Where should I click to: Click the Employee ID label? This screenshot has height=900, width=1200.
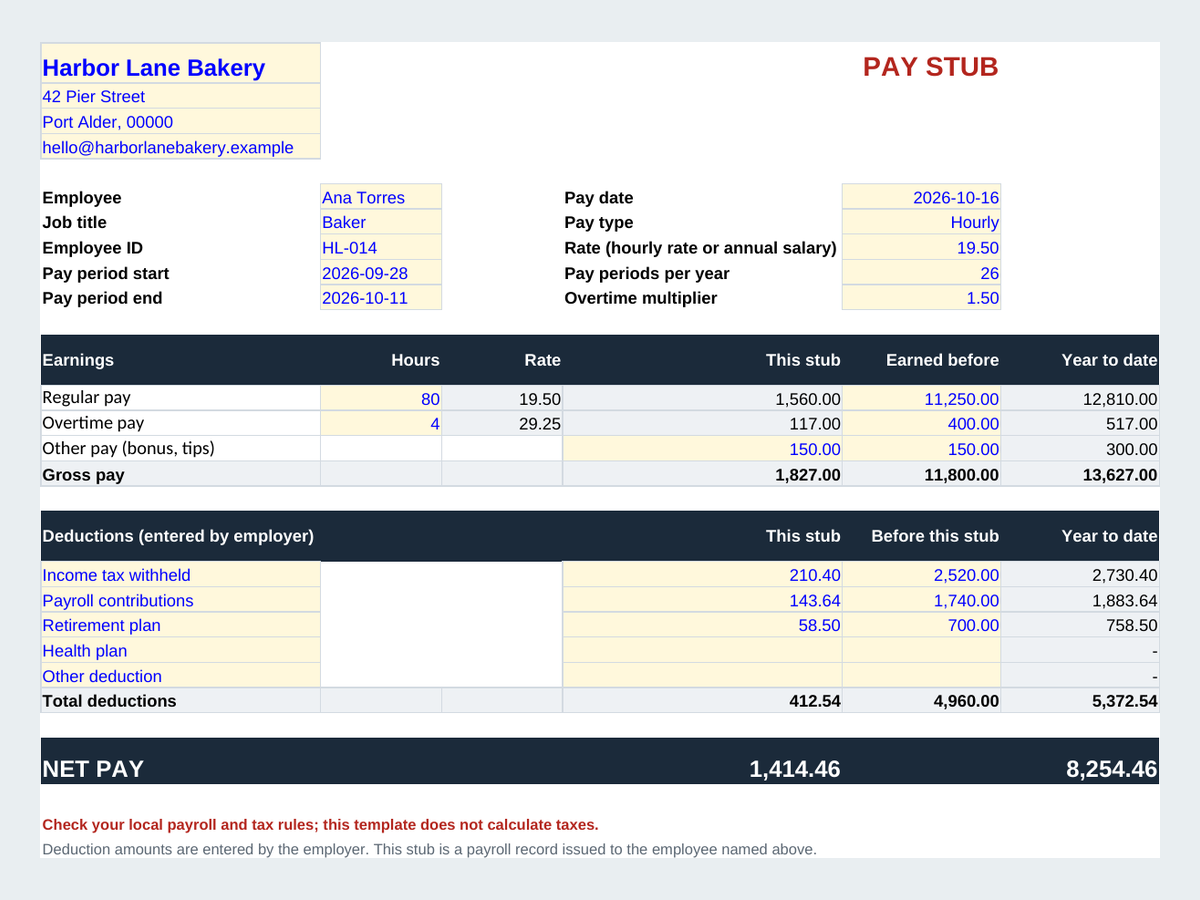click(93, 248)
